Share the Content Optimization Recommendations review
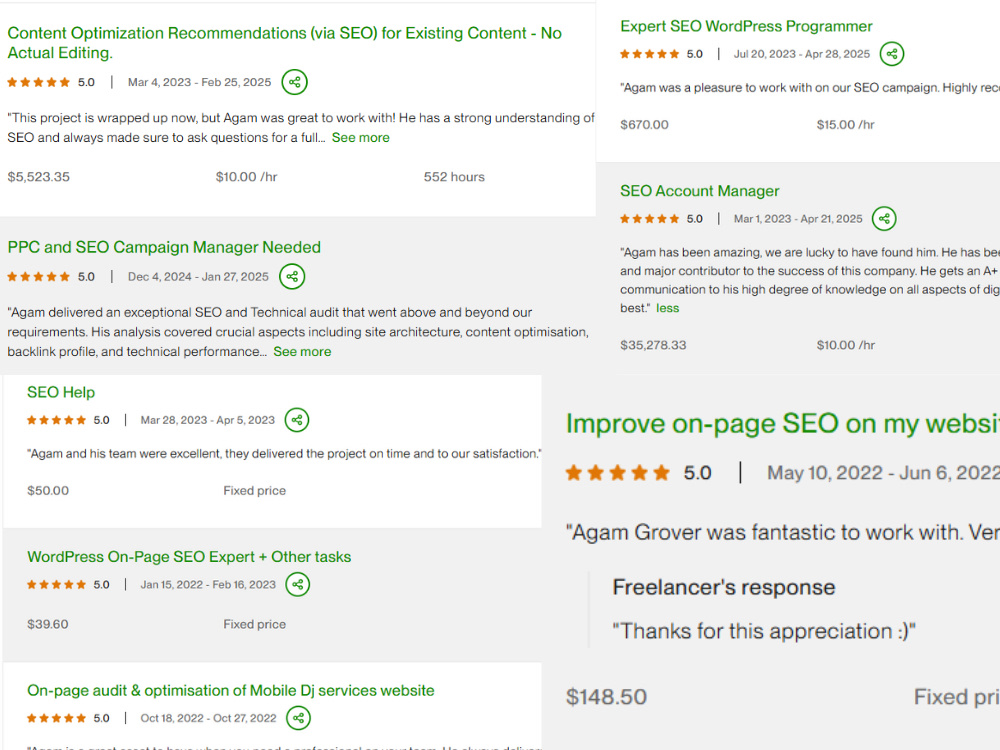The height and width of the screenshot is (750, 1000). point(295,82)
